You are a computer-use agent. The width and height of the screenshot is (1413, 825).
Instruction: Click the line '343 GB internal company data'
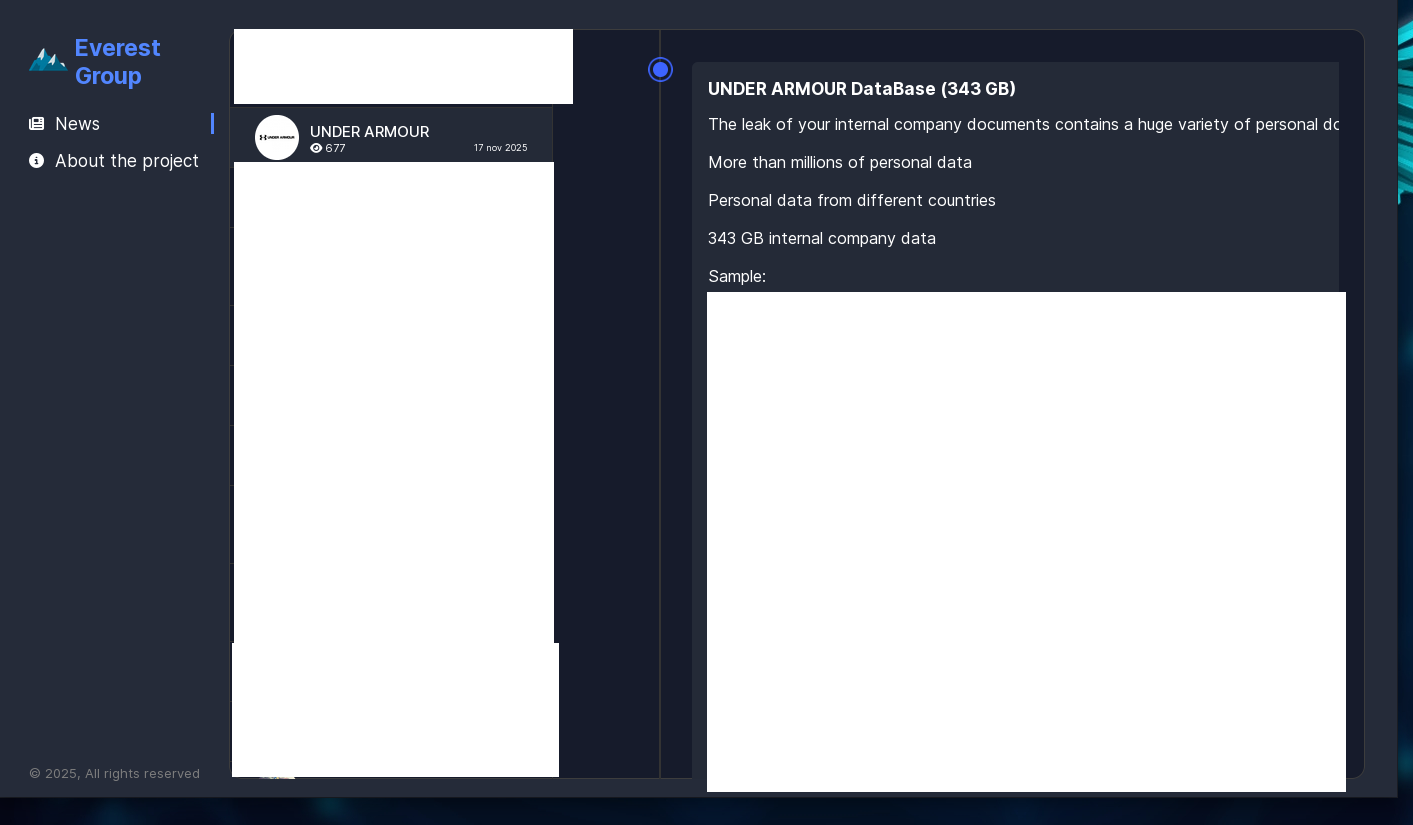click(x=822, y=238)
